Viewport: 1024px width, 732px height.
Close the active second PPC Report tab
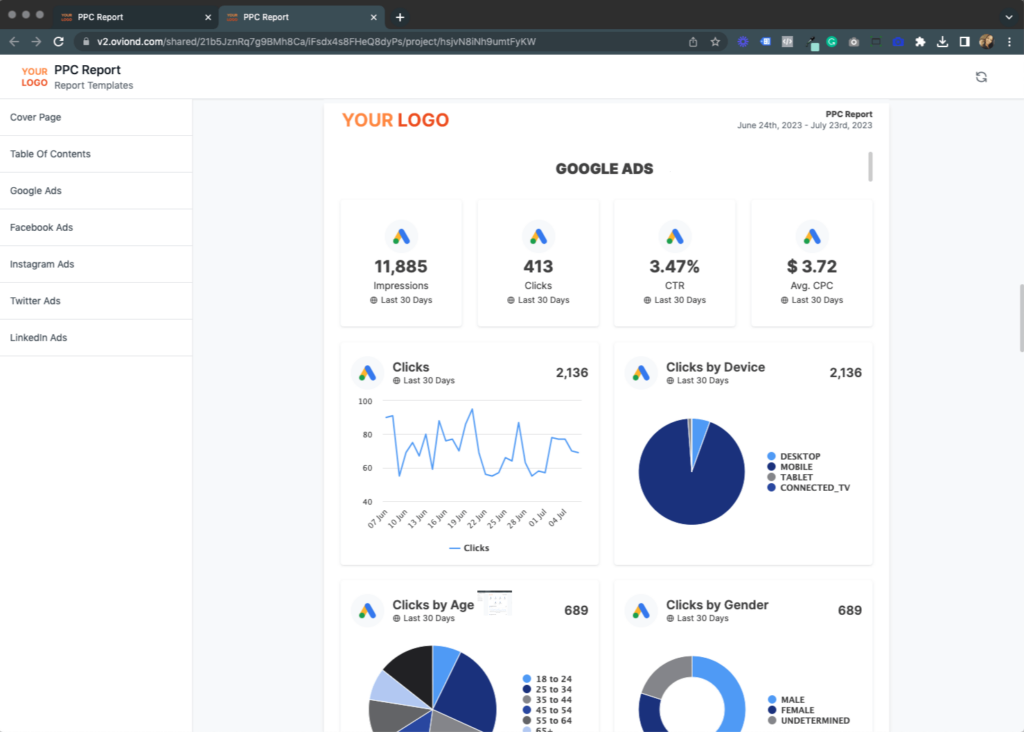374,18
